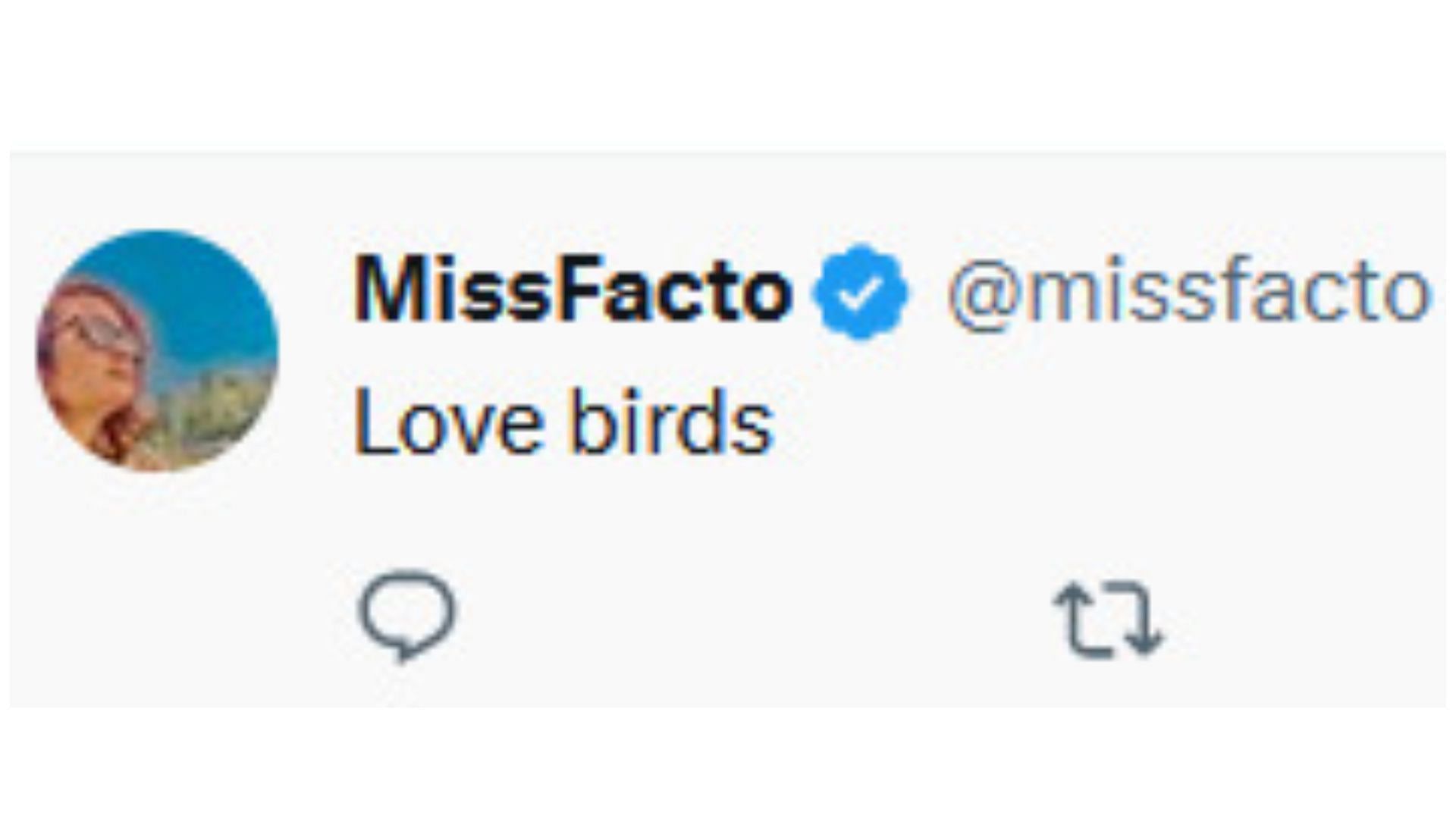
Task: Click the blue verified checkmark badge
Action: pos(859,292)
